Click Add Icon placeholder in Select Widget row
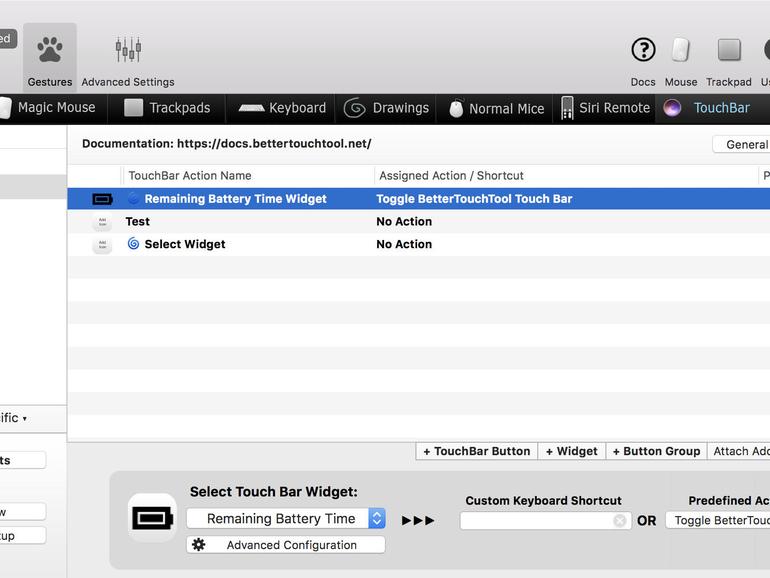 pos(102,245)
